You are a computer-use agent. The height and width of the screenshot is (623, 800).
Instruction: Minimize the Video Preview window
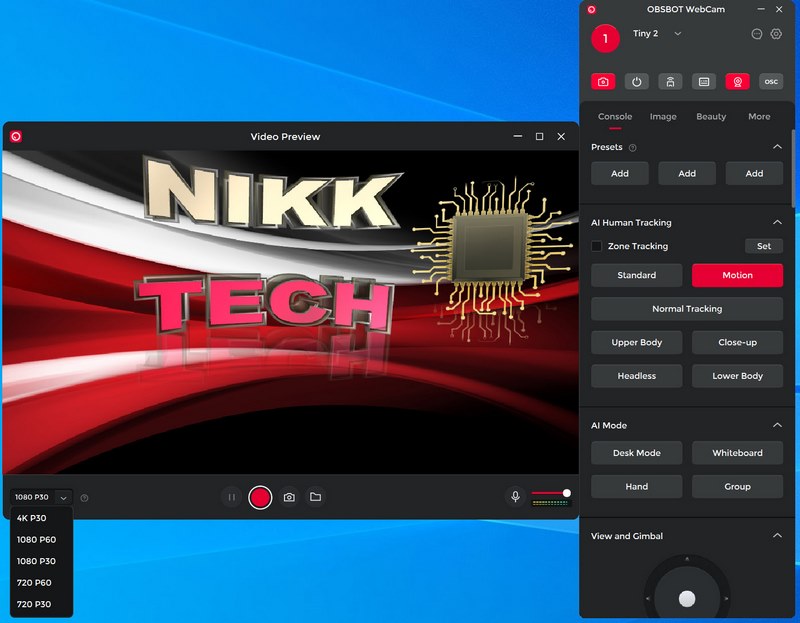518,136
